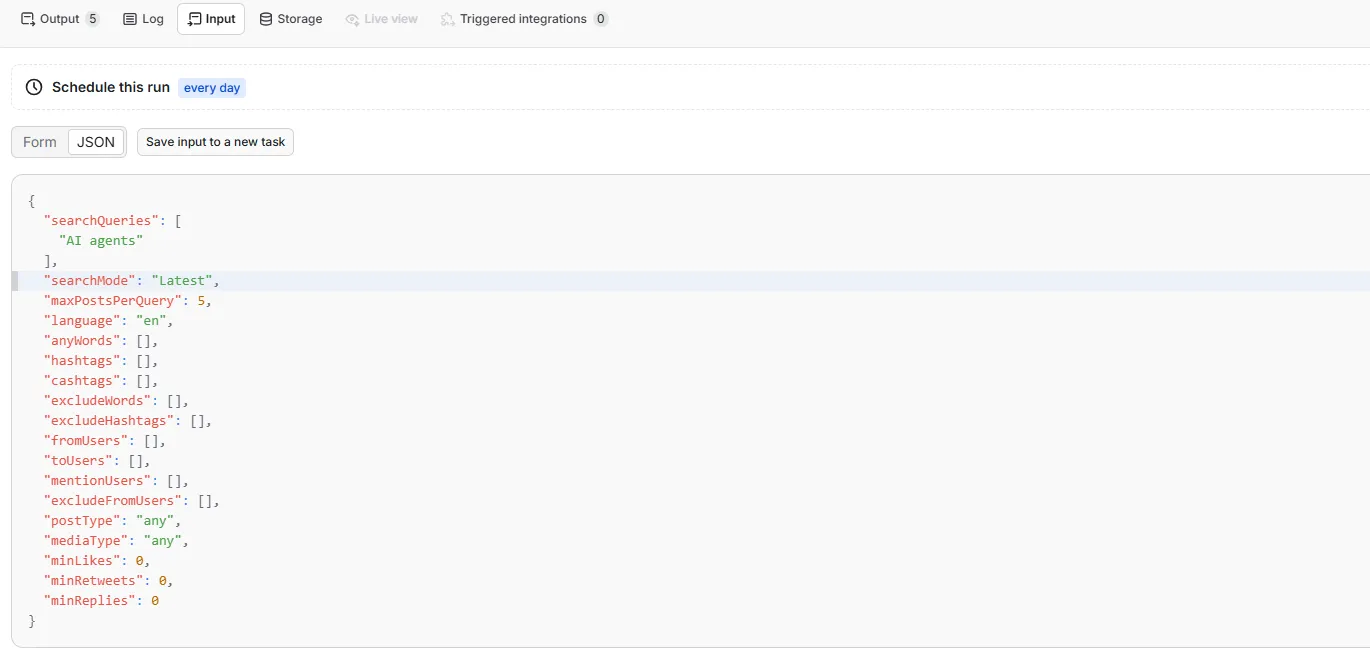Click the Log tab icon
Screen dimensions: 1370x650
130,19
